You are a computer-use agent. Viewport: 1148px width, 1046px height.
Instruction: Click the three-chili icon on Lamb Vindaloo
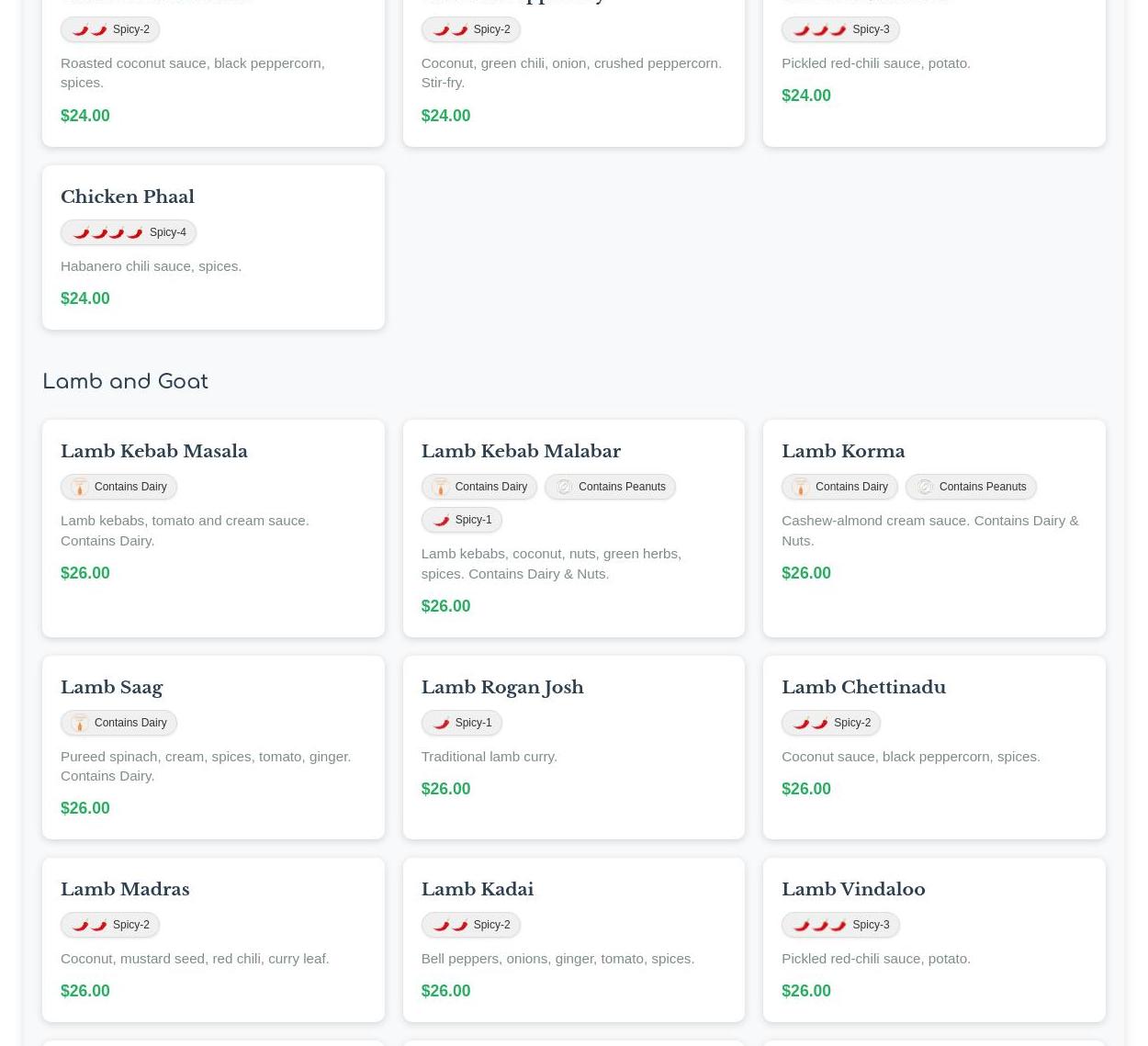(x=819, y=925)
